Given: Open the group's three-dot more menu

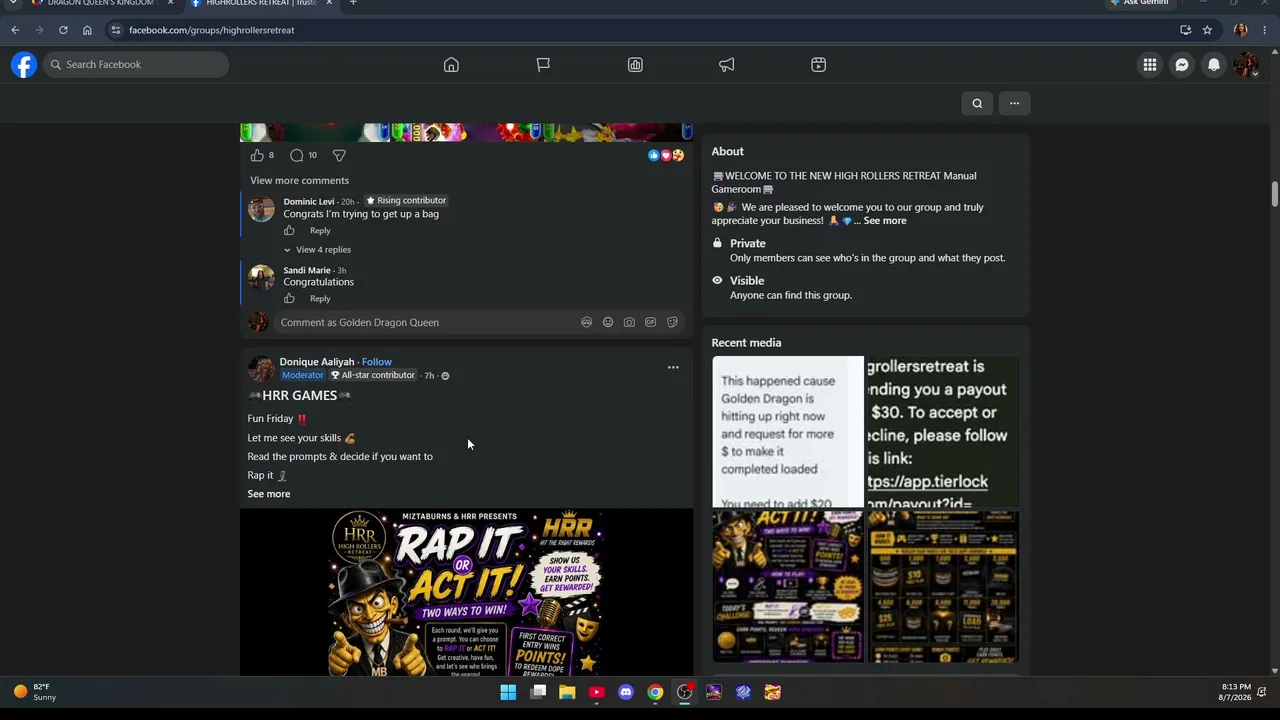Looking at the screenshot, I should click(x=1014, y=103).
